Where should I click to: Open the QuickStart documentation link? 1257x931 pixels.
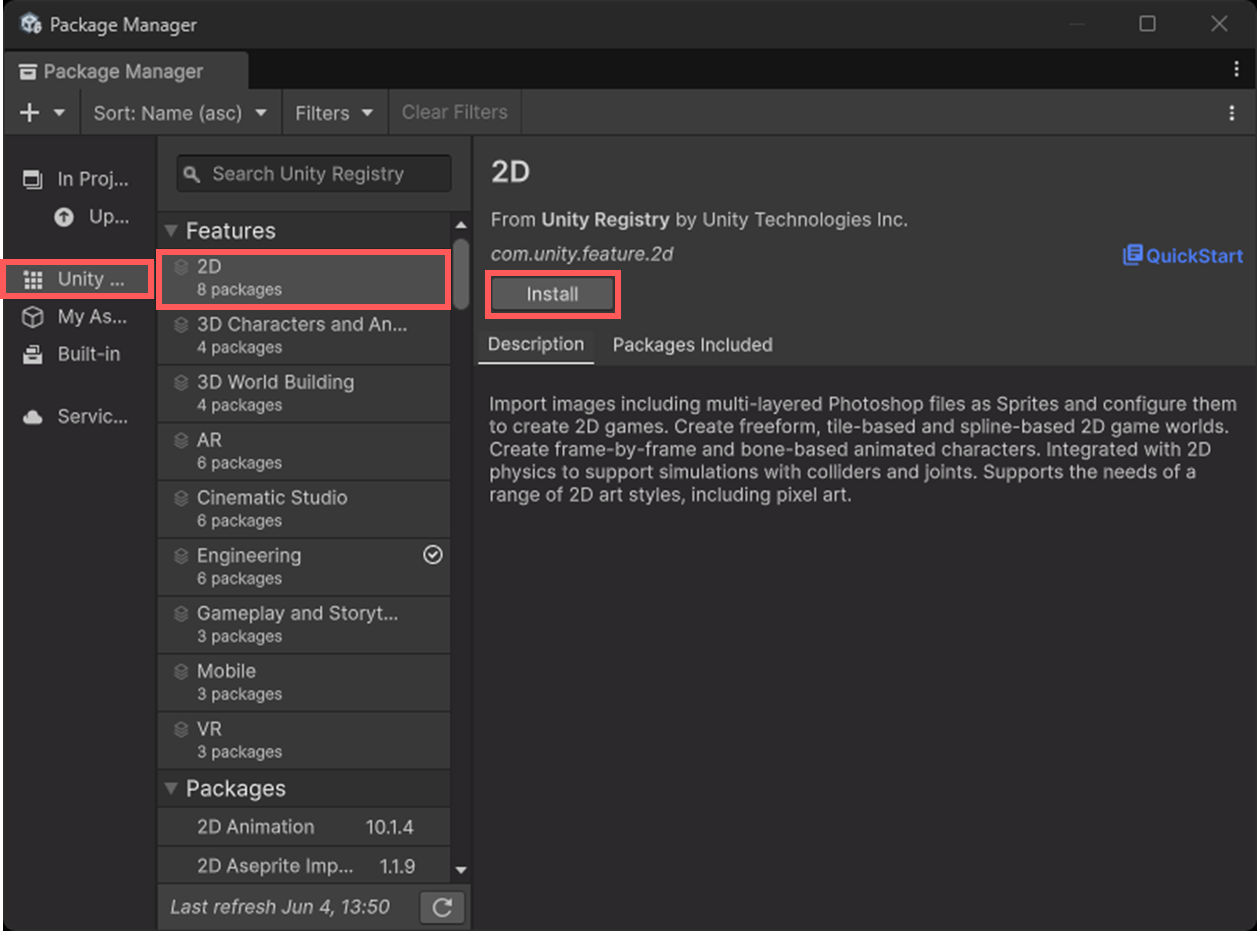coord(1183,255)
